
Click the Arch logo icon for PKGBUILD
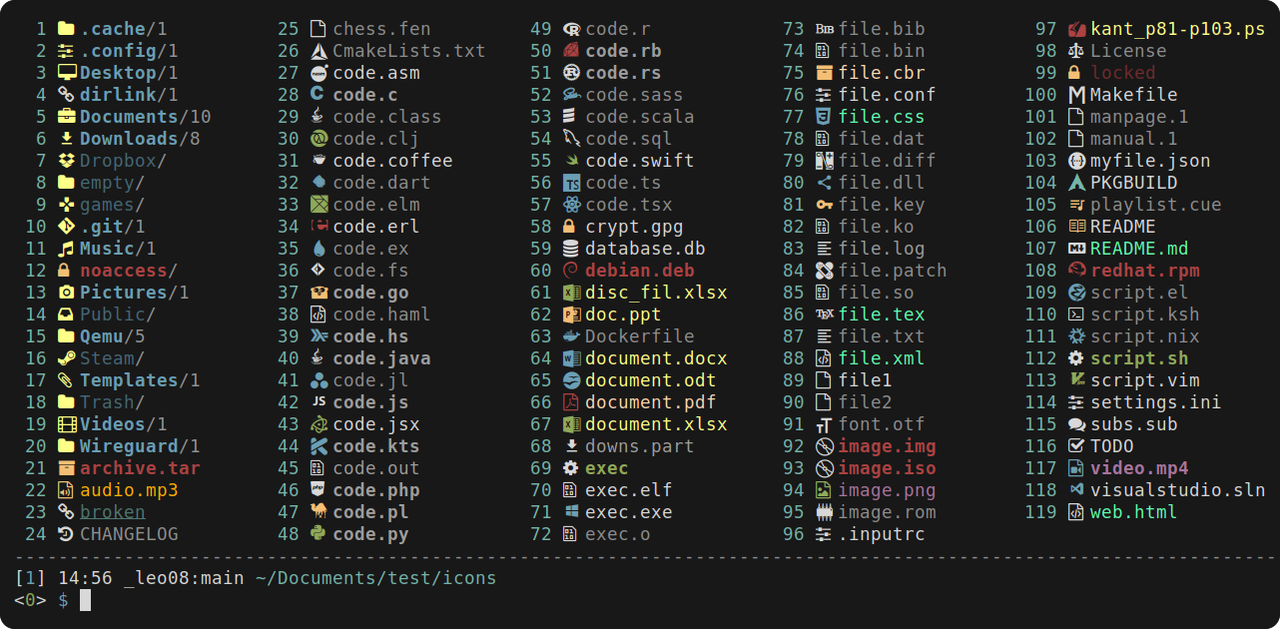pos(1076,183)
